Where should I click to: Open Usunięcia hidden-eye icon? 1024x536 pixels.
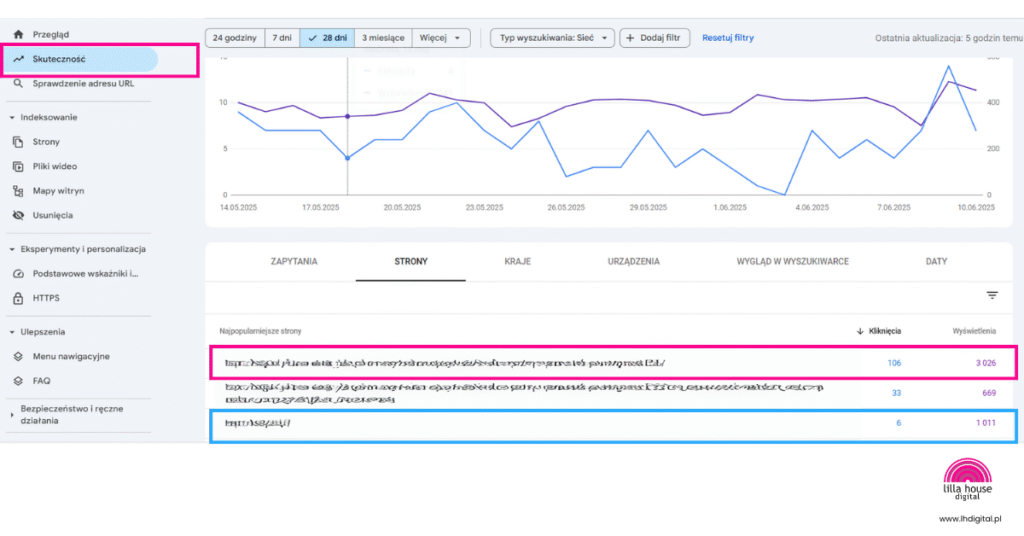pyautogui.click(x=18, y=215)
